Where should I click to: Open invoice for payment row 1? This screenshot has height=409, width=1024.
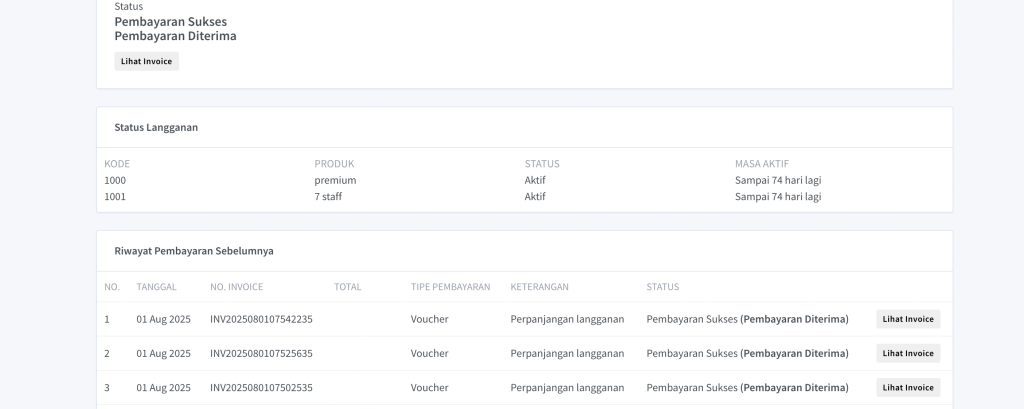click(x=908, y=319)
